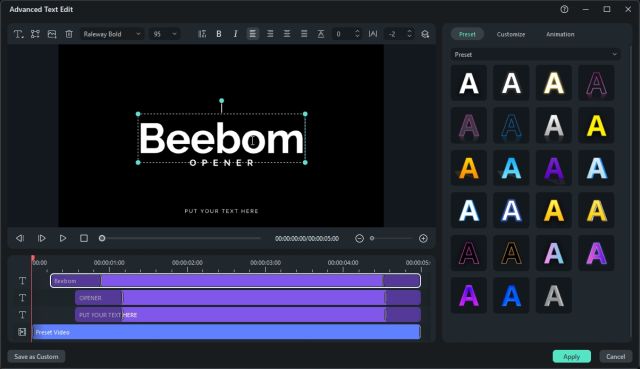The width and height of the screenshot is (640, 369).
Task: Select the PUT YOUR TEXT HERE clip in timeline
Action: (248, 315)
